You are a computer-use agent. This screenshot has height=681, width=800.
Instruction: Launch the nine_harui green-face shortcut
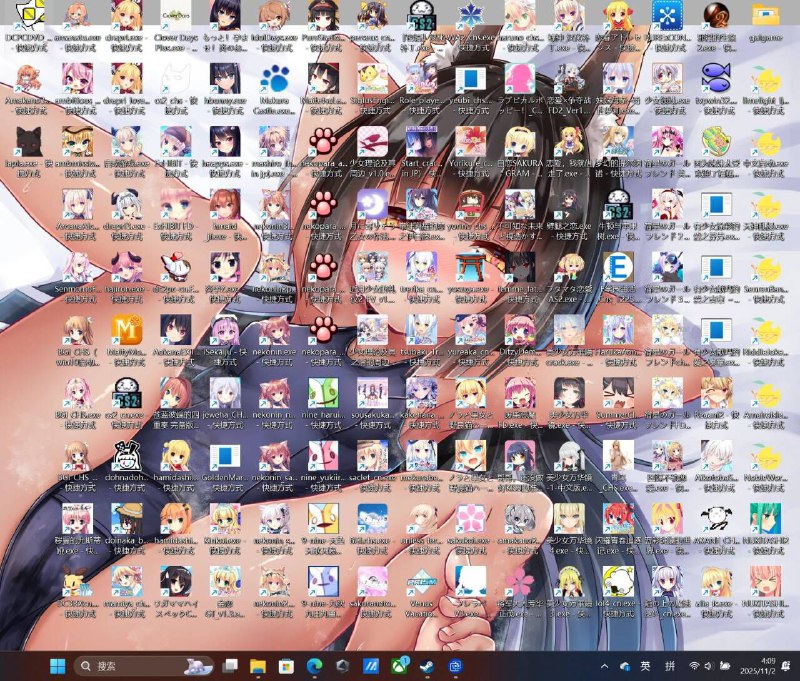323,393
